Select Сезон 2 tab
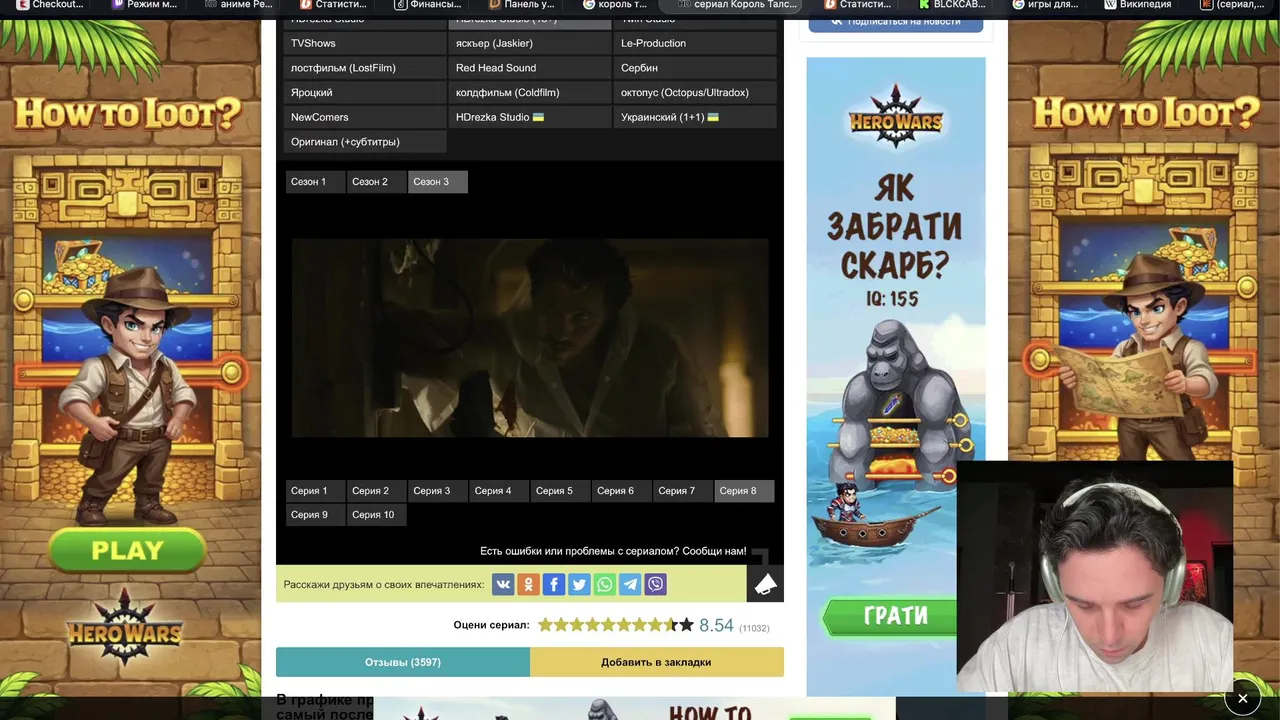The image size is (1280, 720). click(x=376, y=182)
